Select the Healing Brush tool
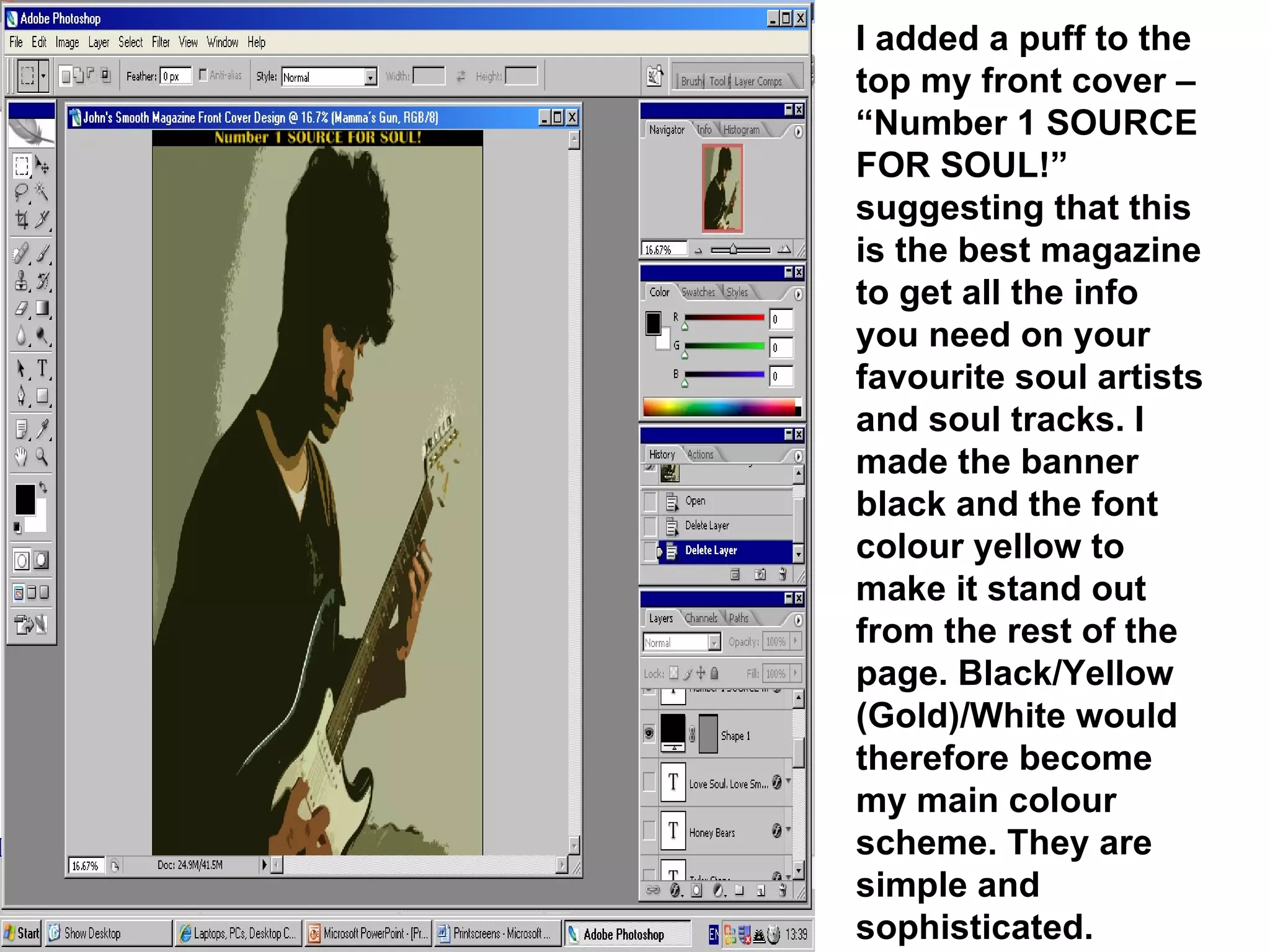The height and width of the screenshot is (952, 1270). click(x=22, y=254)
